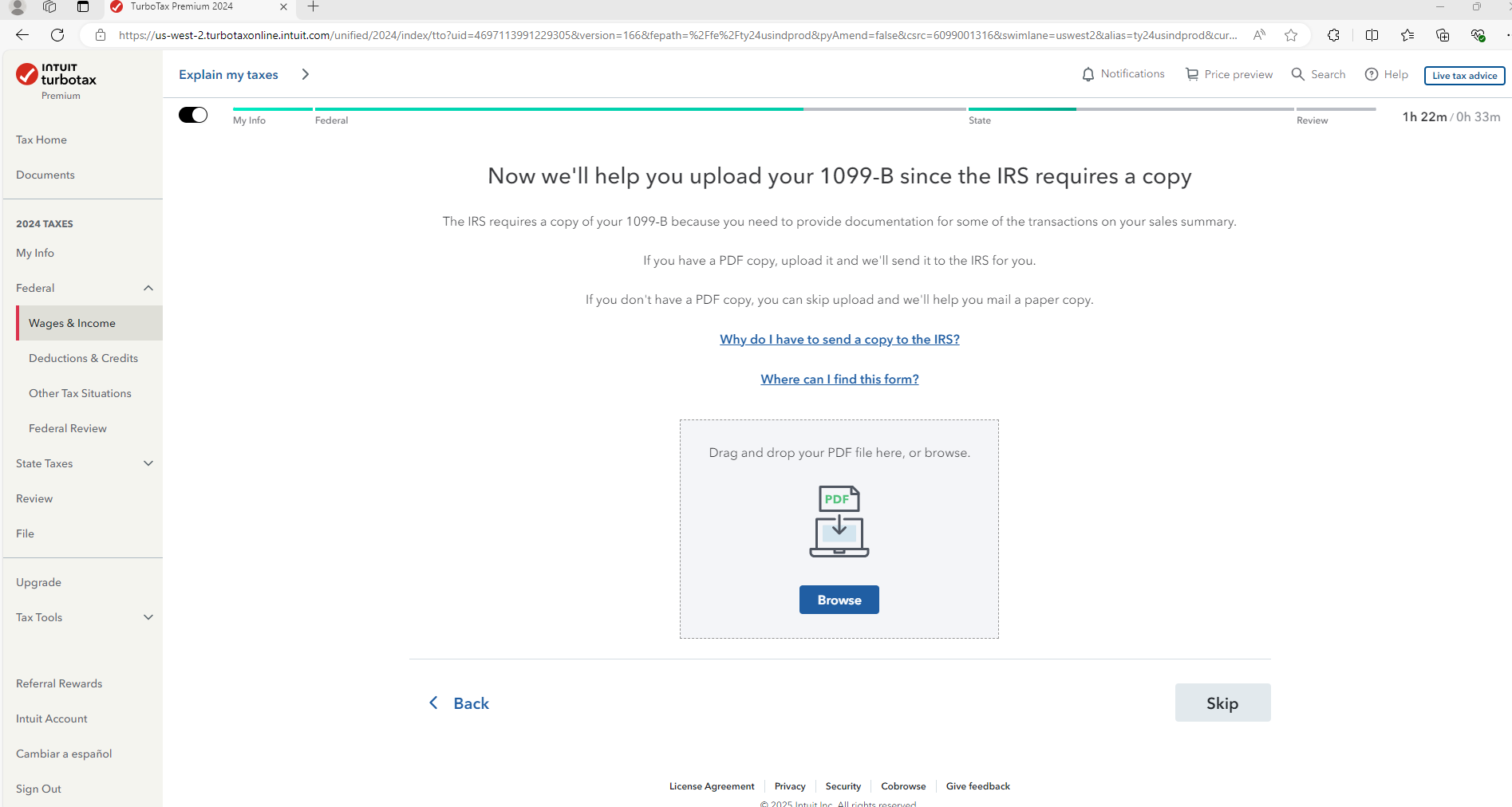Image resolution: width=1512 pixels, height=807 pixels.
Task: Toggle the switch beside progress bar
Action: coord(193,115)
